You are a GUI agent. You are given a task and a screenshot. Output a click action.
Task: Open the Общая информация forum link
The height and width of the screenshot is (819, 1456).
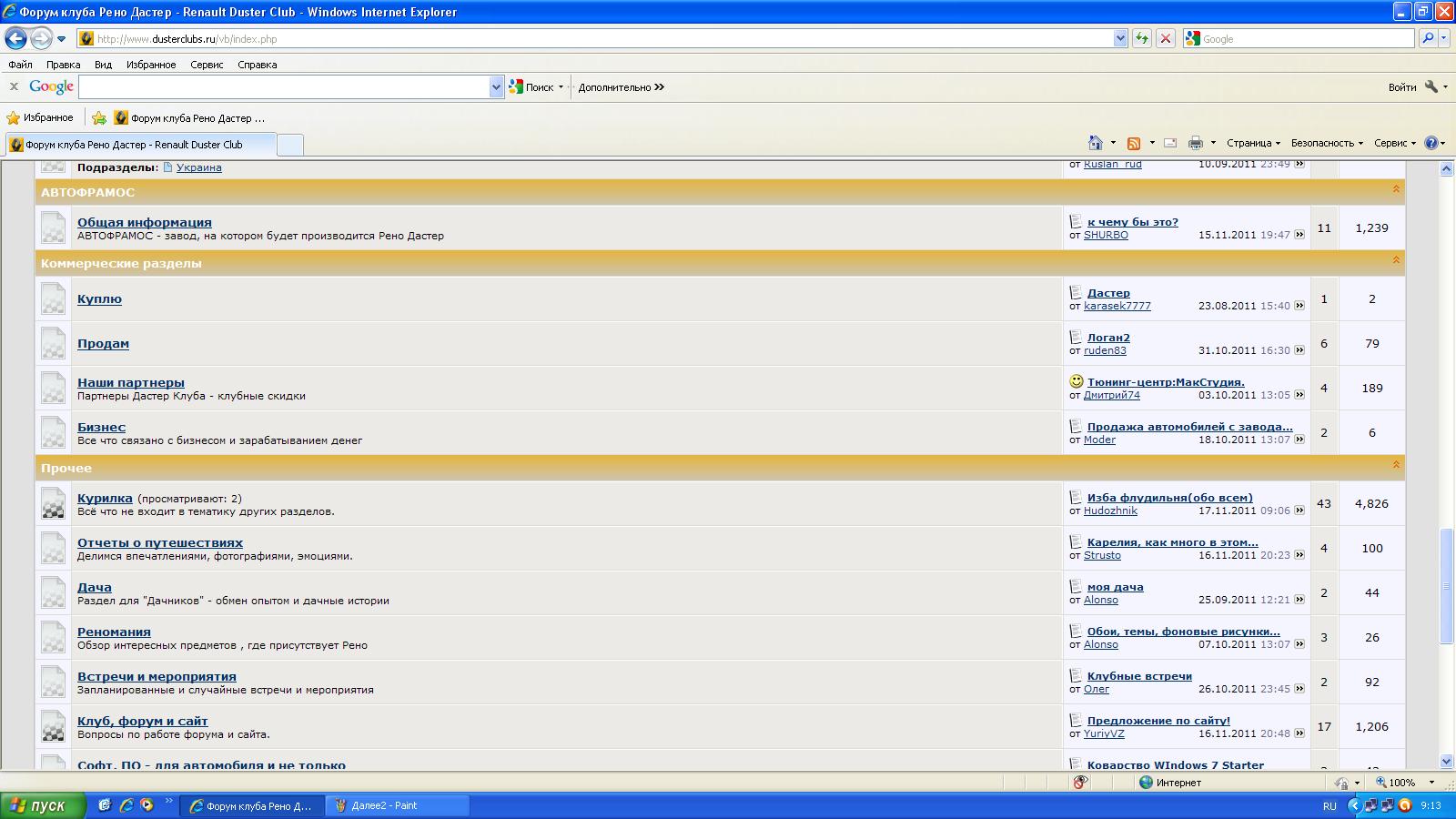click(145, 222)
